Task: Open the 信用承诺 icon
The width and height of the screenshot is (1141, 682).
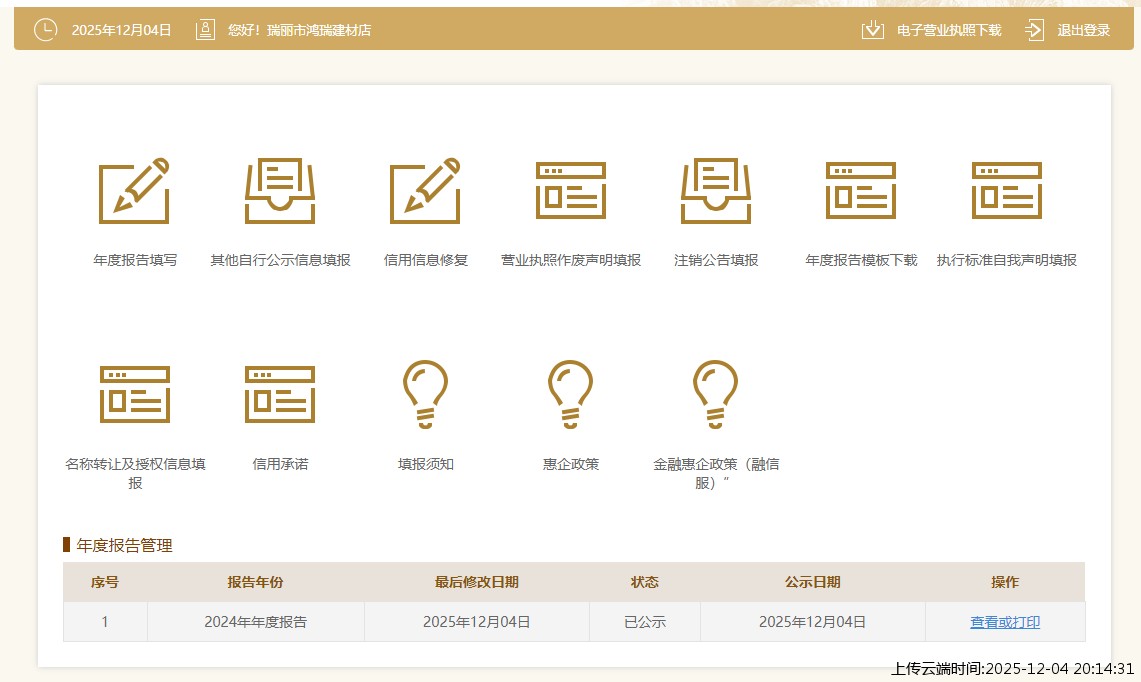Action: pyautogui.click(x=280, y=394)
